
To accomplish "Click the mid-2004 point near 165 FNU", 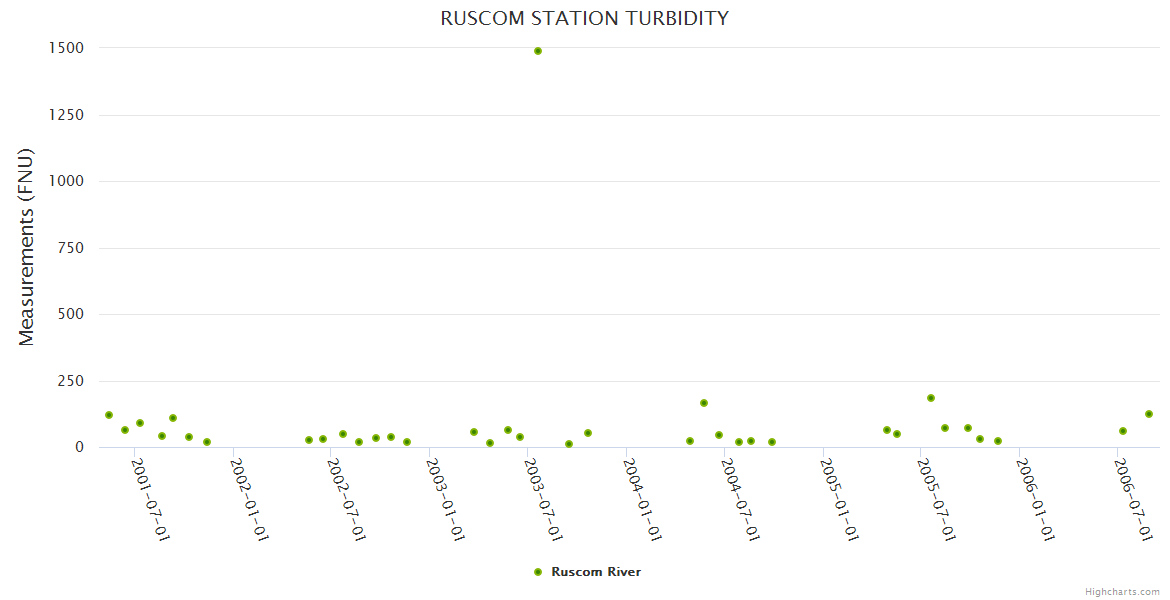I will (704, 403).
